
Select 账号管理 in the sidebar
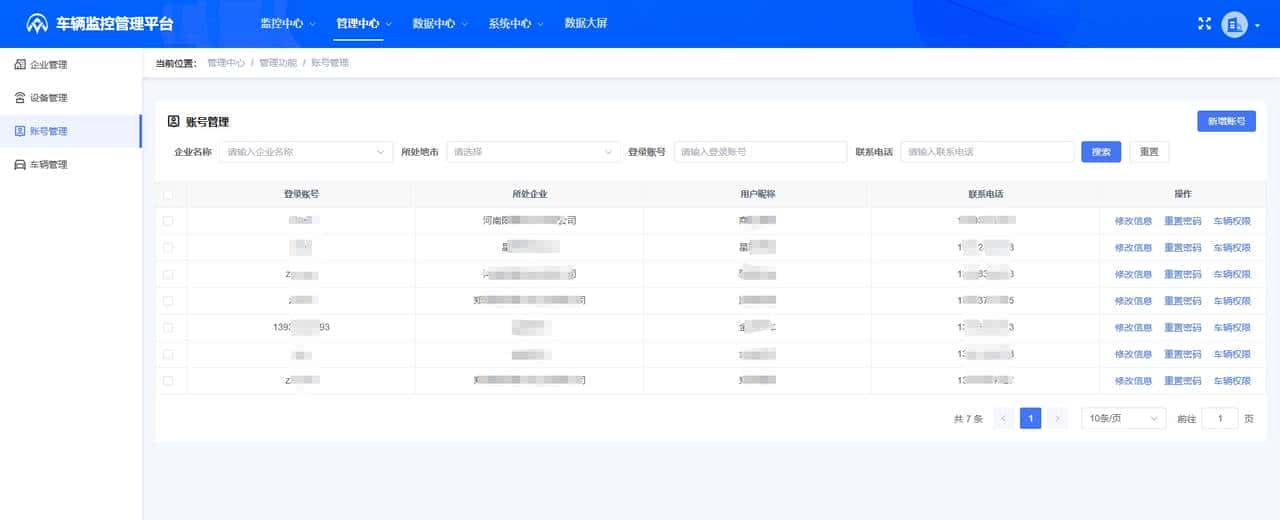point(71,131)
